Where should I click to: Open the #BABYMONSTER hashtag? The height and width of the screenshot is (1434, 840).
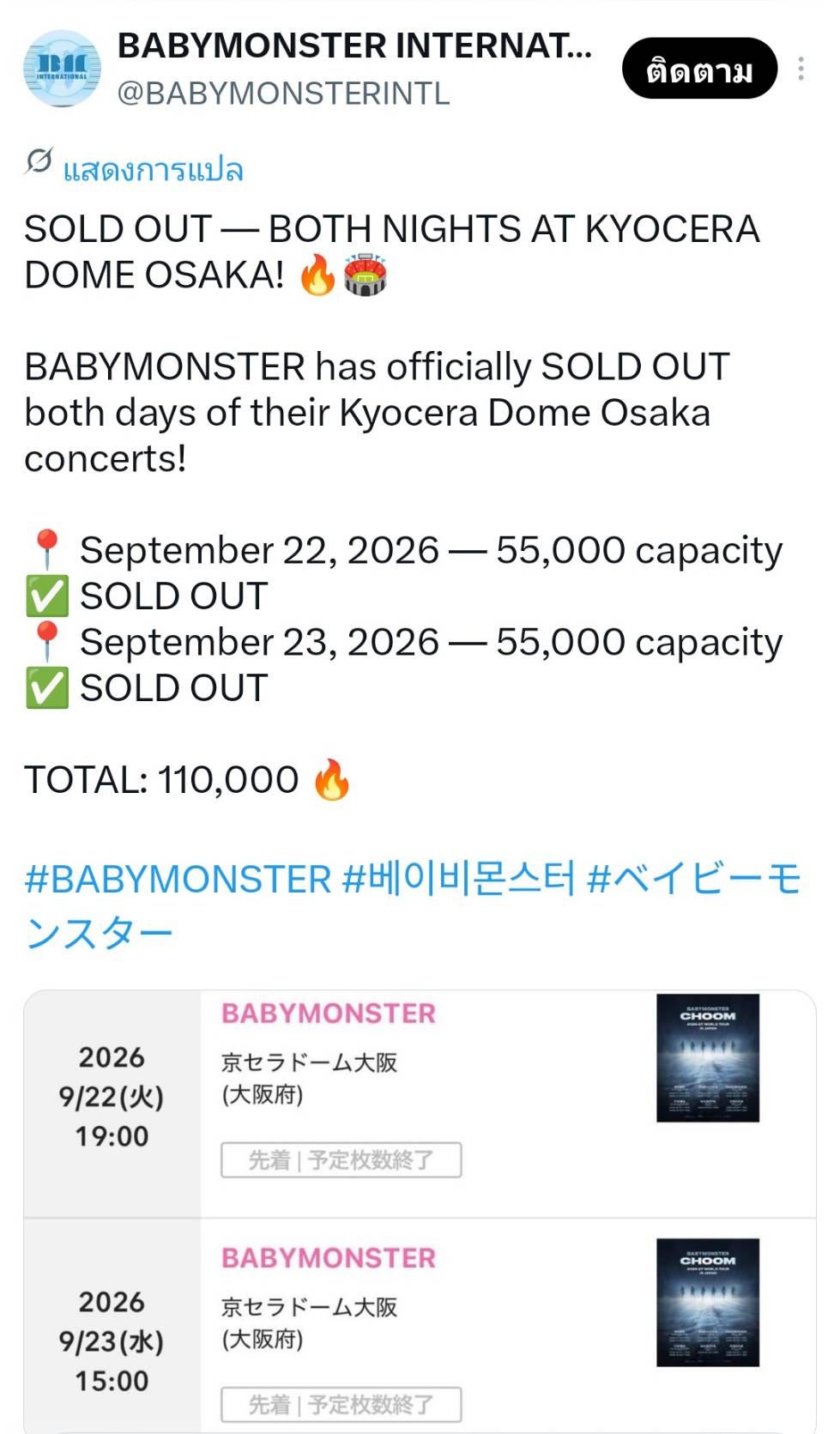click(178, 880)
